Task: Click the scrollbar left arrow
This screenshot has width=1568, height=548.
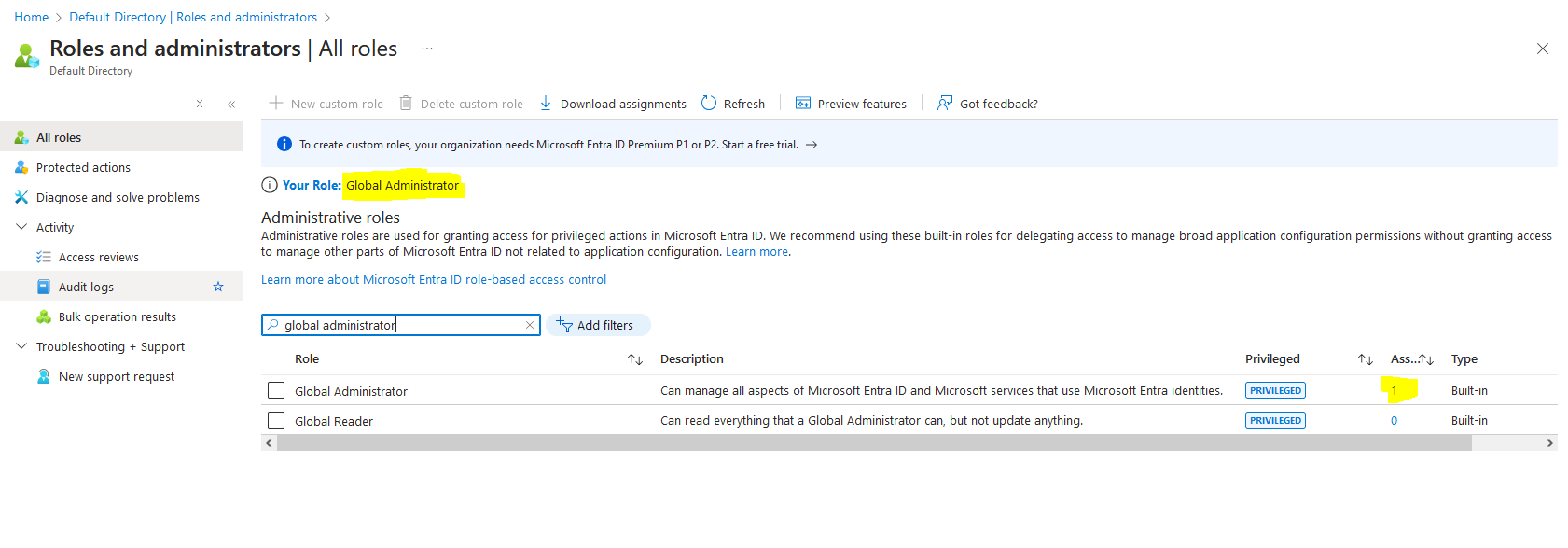Action: (269, 443)
